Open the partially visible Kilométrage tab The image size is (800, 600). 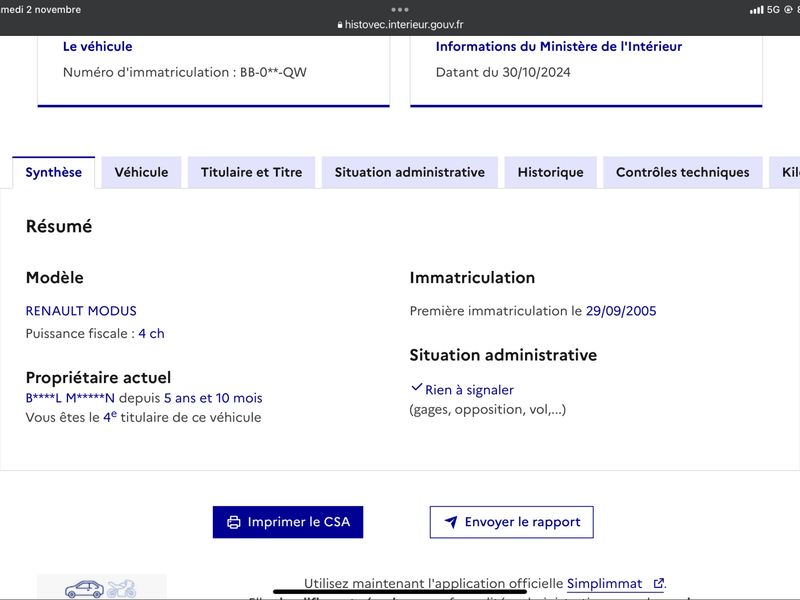785,172
